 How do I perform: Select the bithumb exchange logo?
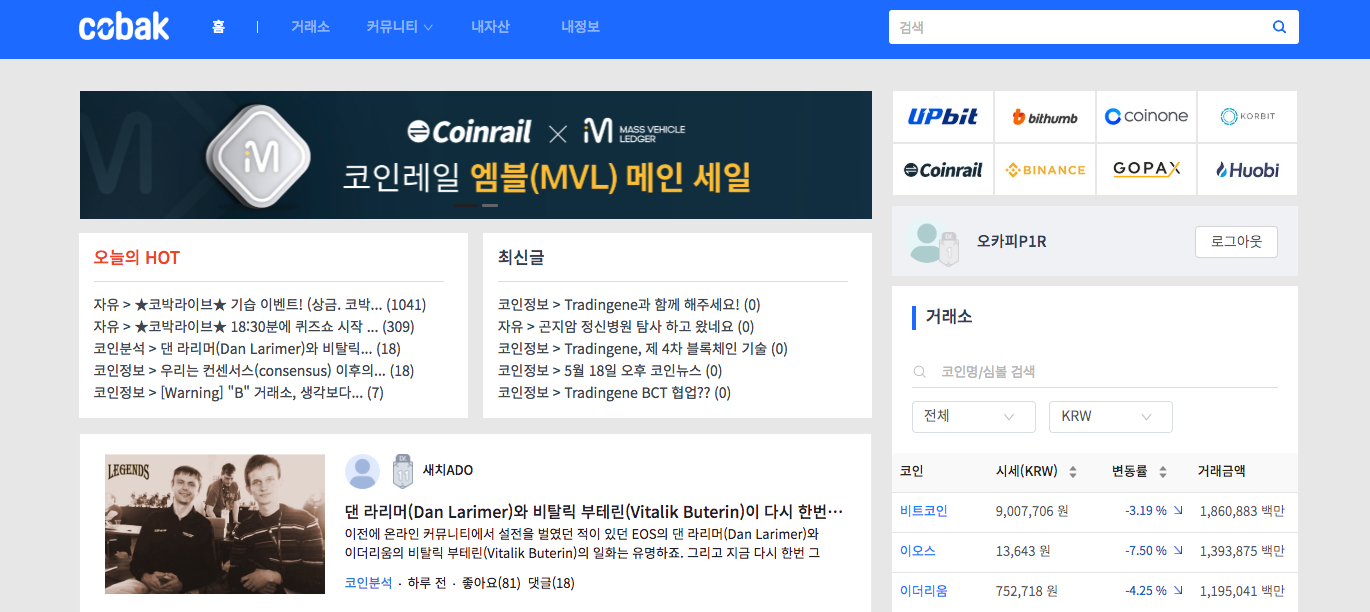point(1045,116)
